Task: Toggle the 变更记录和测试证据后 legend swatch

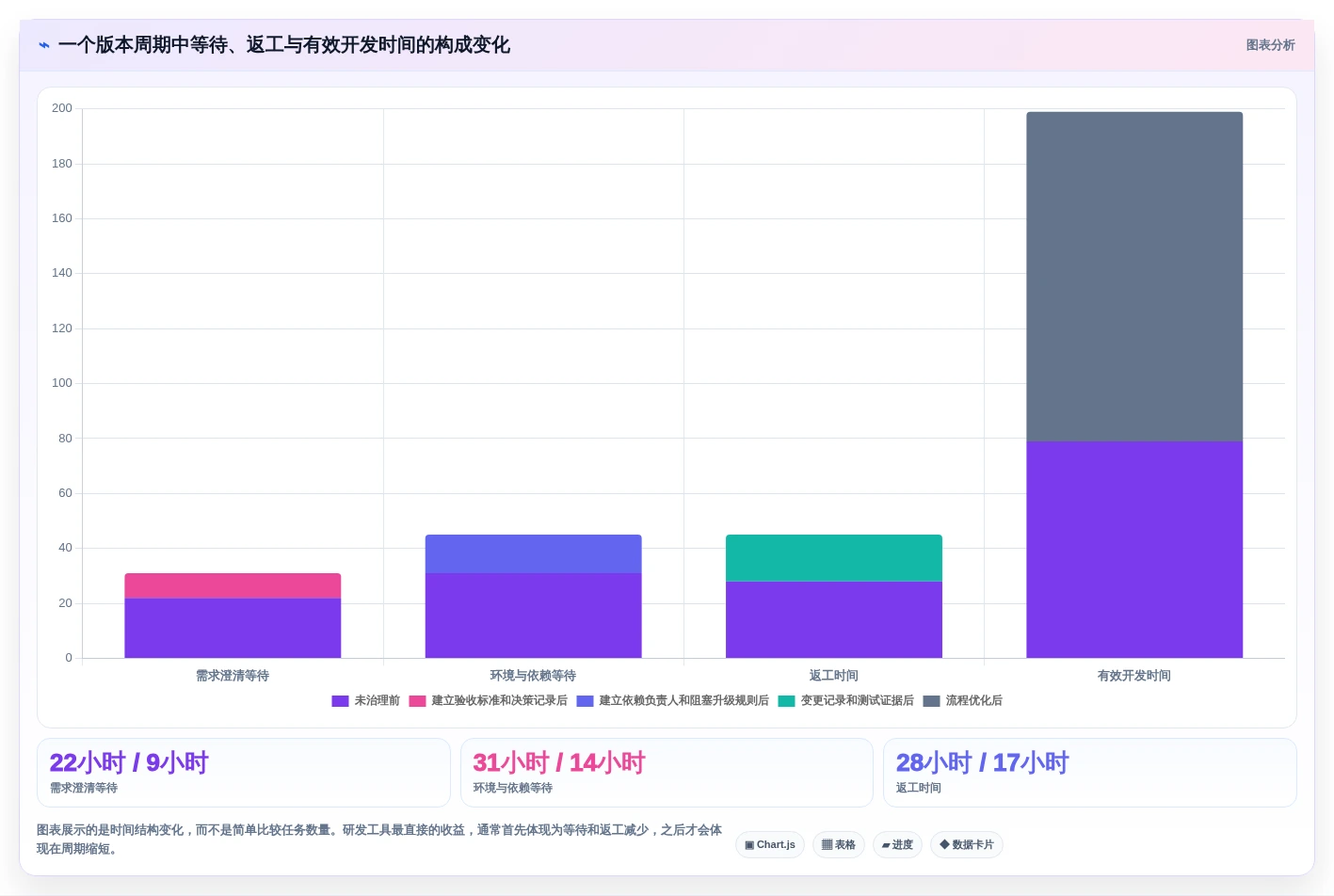Action: (786, 701)
